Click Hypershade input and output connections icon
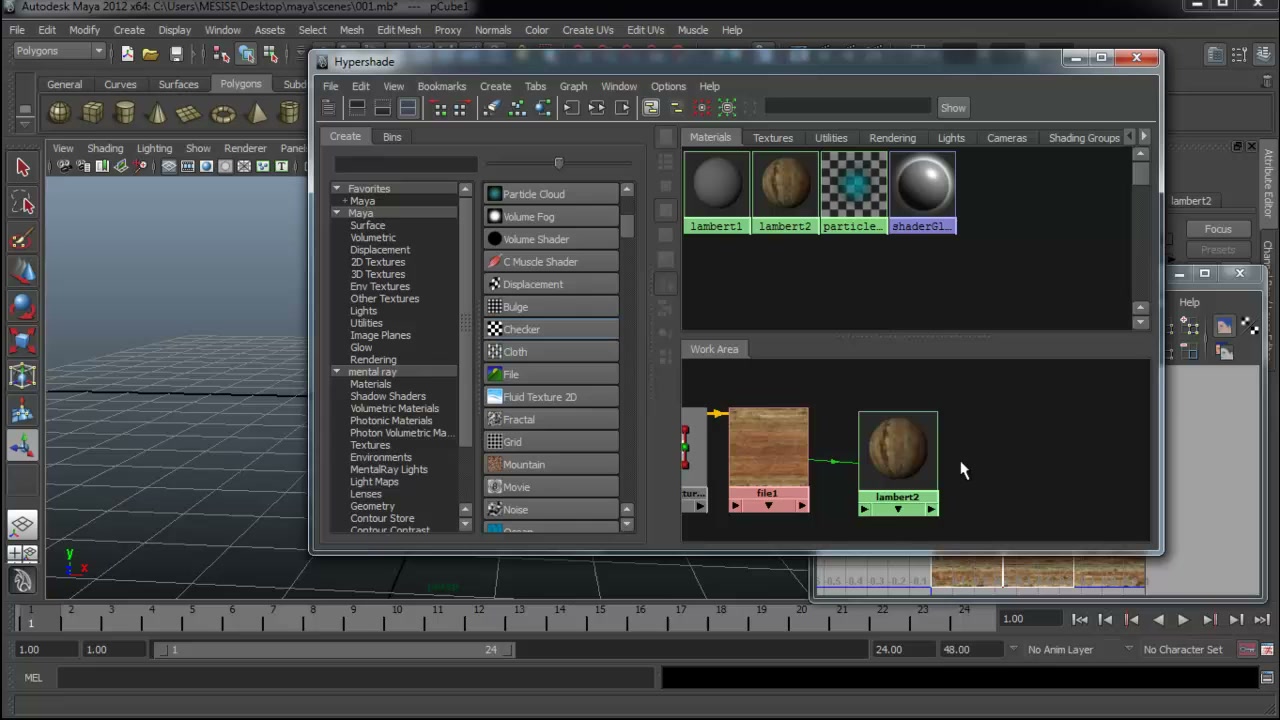 point(597,107)
